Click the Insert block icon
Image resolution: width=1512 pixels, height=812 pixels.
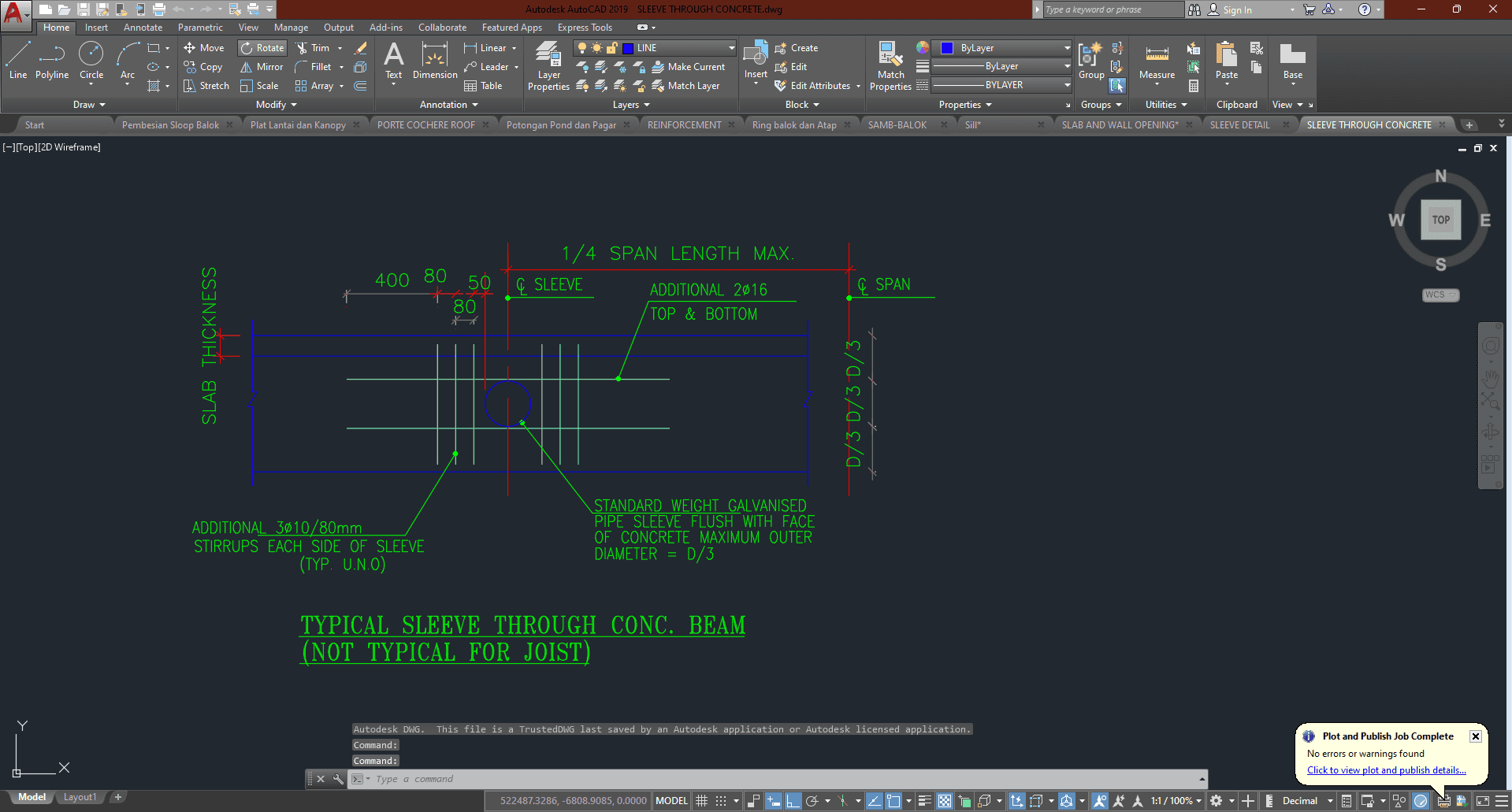pos(756,60)
